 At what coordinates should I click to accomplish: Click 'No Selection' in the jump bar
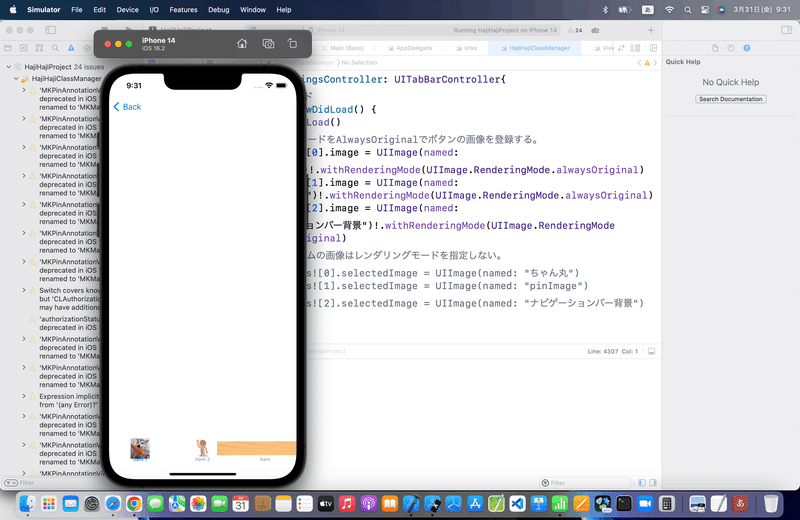click(359, 62)
